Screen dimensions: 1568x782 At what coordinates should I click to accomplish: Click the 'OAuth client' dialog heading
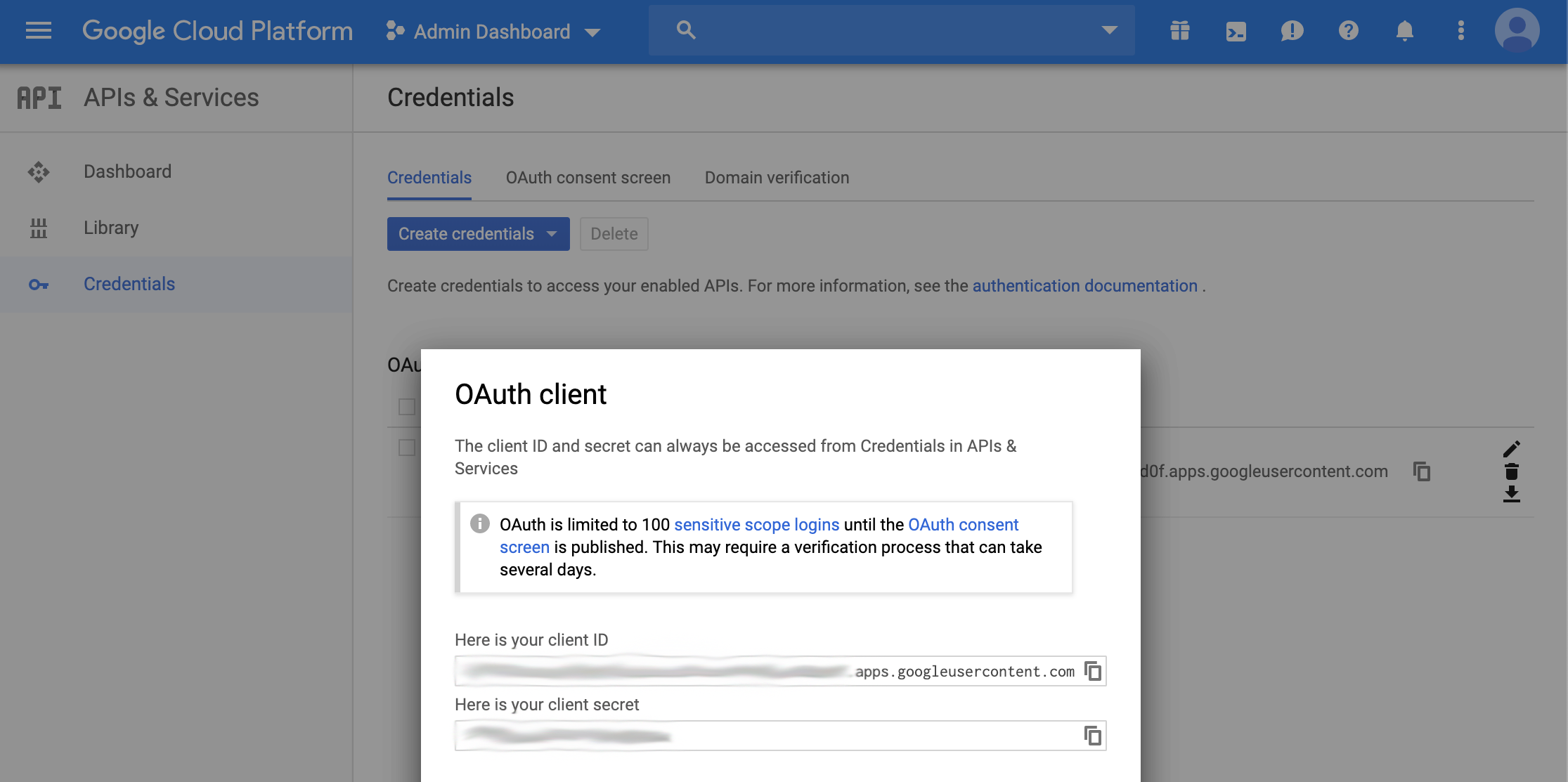pos(531,394)
